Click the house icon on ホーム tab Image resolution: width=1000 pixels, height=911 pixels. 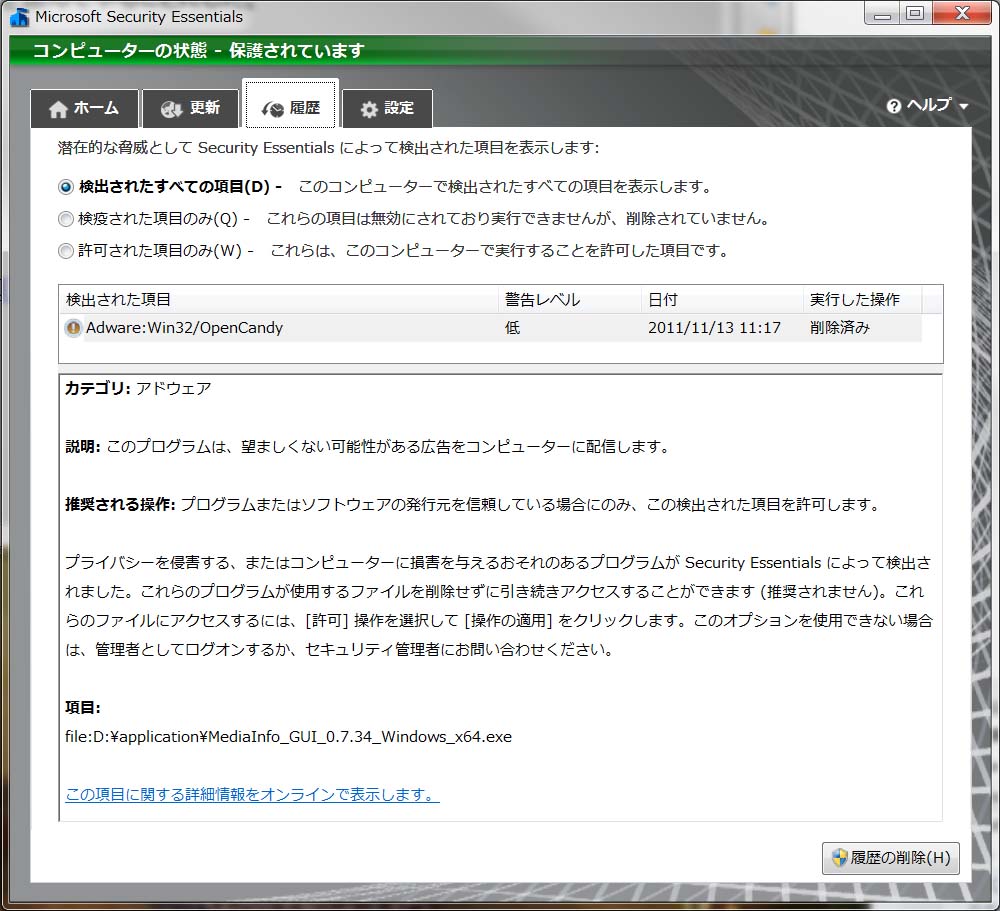point(58,109)
